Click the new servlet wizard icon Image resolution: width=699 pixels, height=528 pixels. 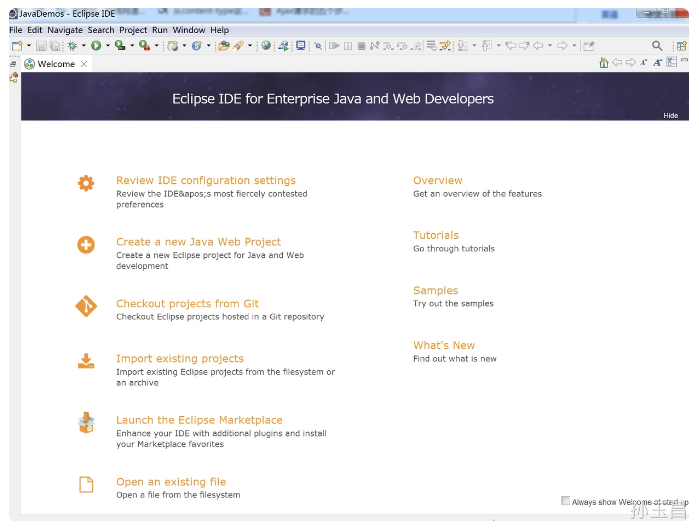click(197, 45)
